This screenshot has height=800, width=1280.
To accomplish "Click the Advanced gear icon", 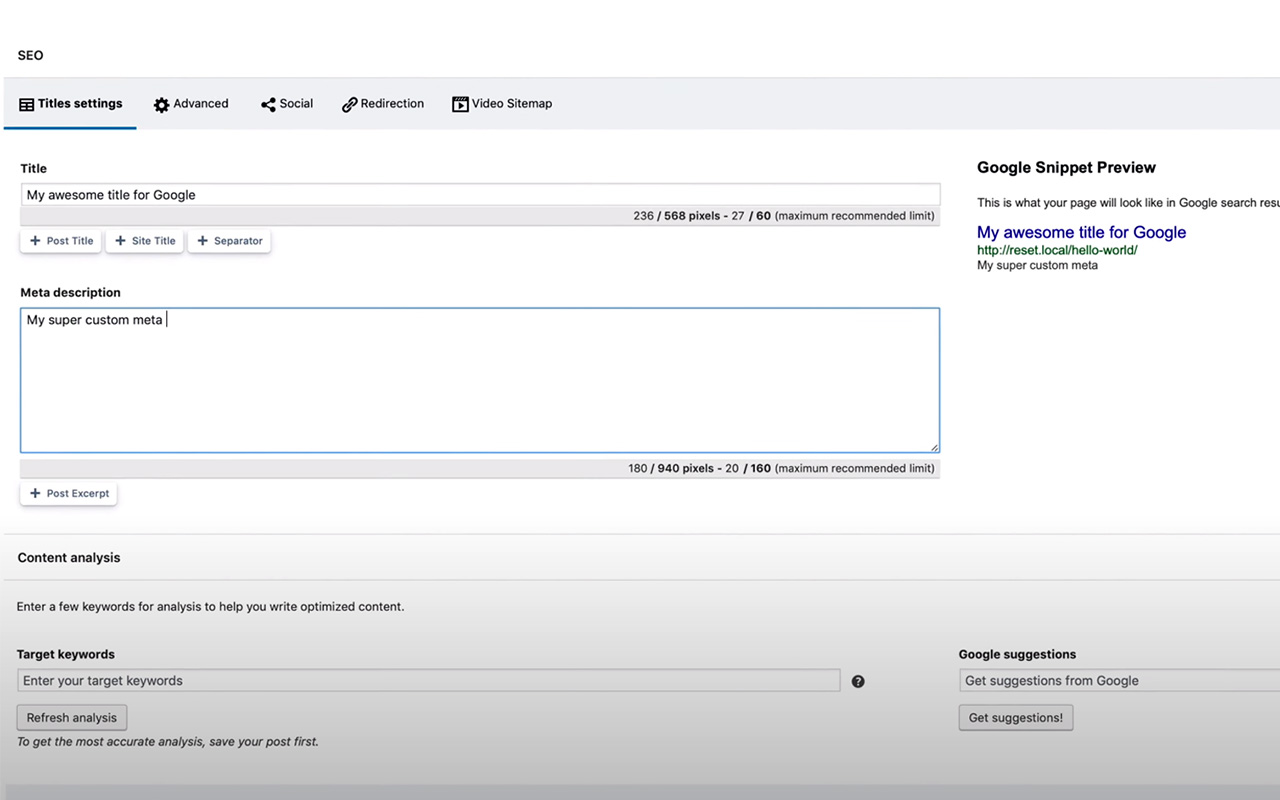I will 161,105.
